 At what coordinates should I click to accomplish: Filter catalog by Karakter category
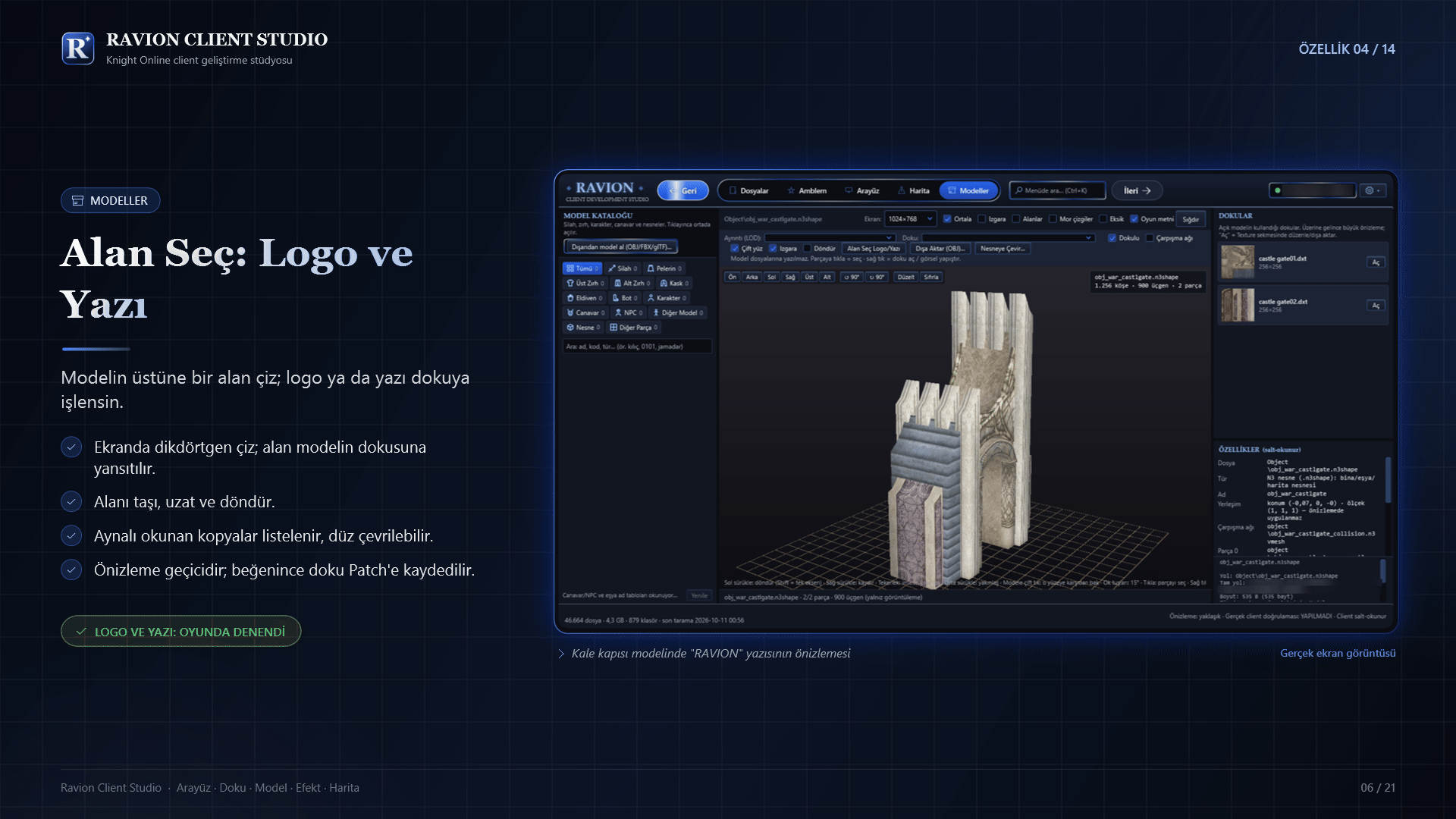tap(667, 298)
